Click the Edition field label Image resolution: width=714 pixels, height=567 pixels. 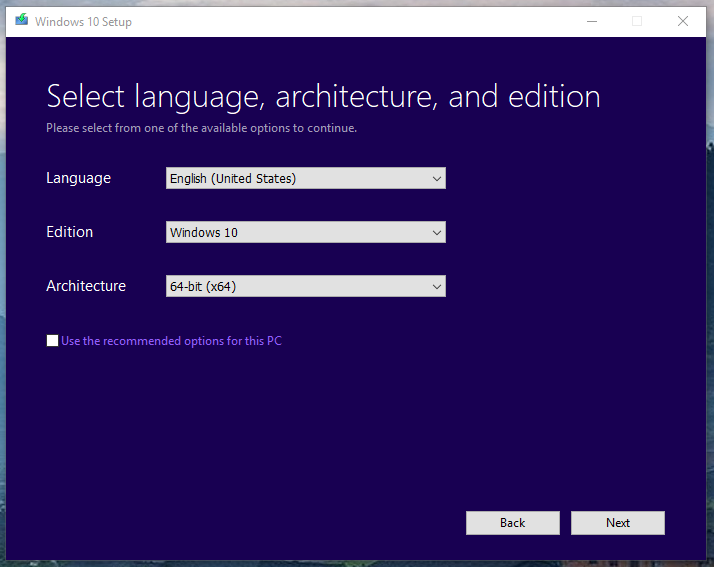coord(69,232)
